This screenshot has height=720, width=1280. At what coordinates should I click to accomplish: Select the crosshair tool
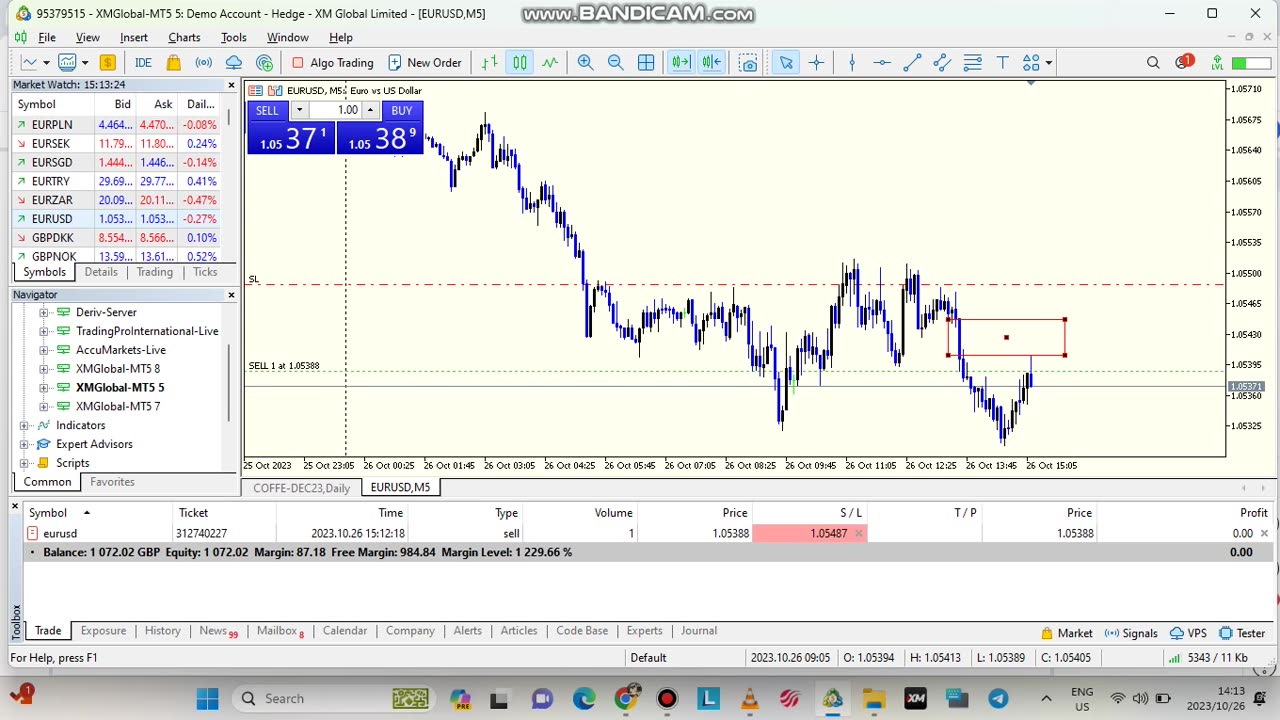tap(816, 62)
